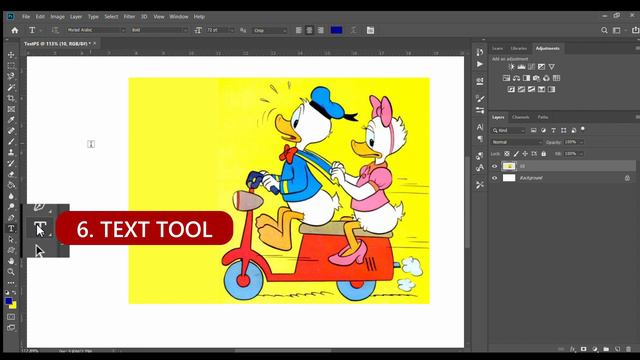This screenshot has height=360, width=640.
Task: Toggle text orientation icon in options bar
Action: [55, 30]
